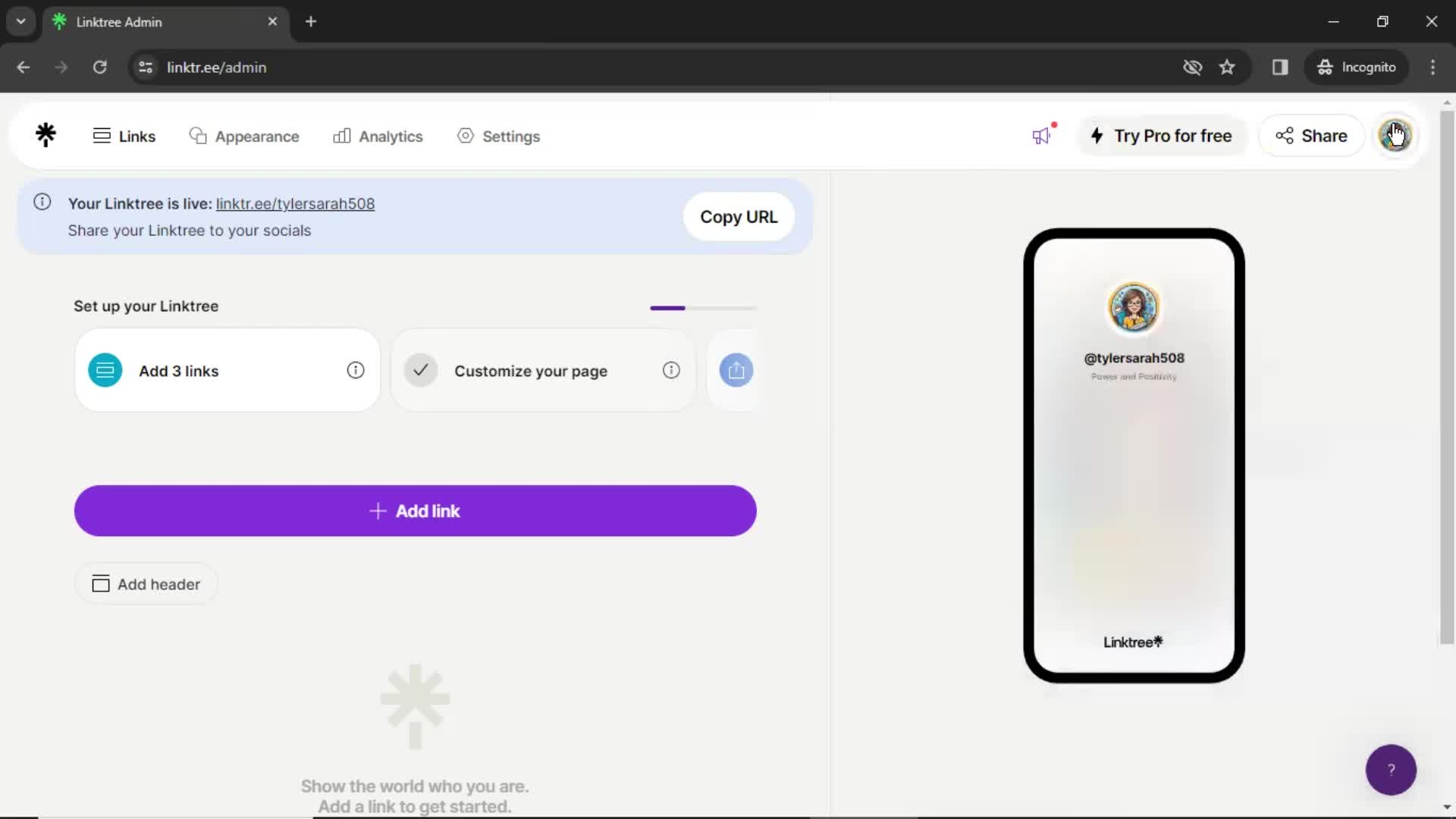Click the Copy URL button
The image size is (1456, 819).
[739, 217]
